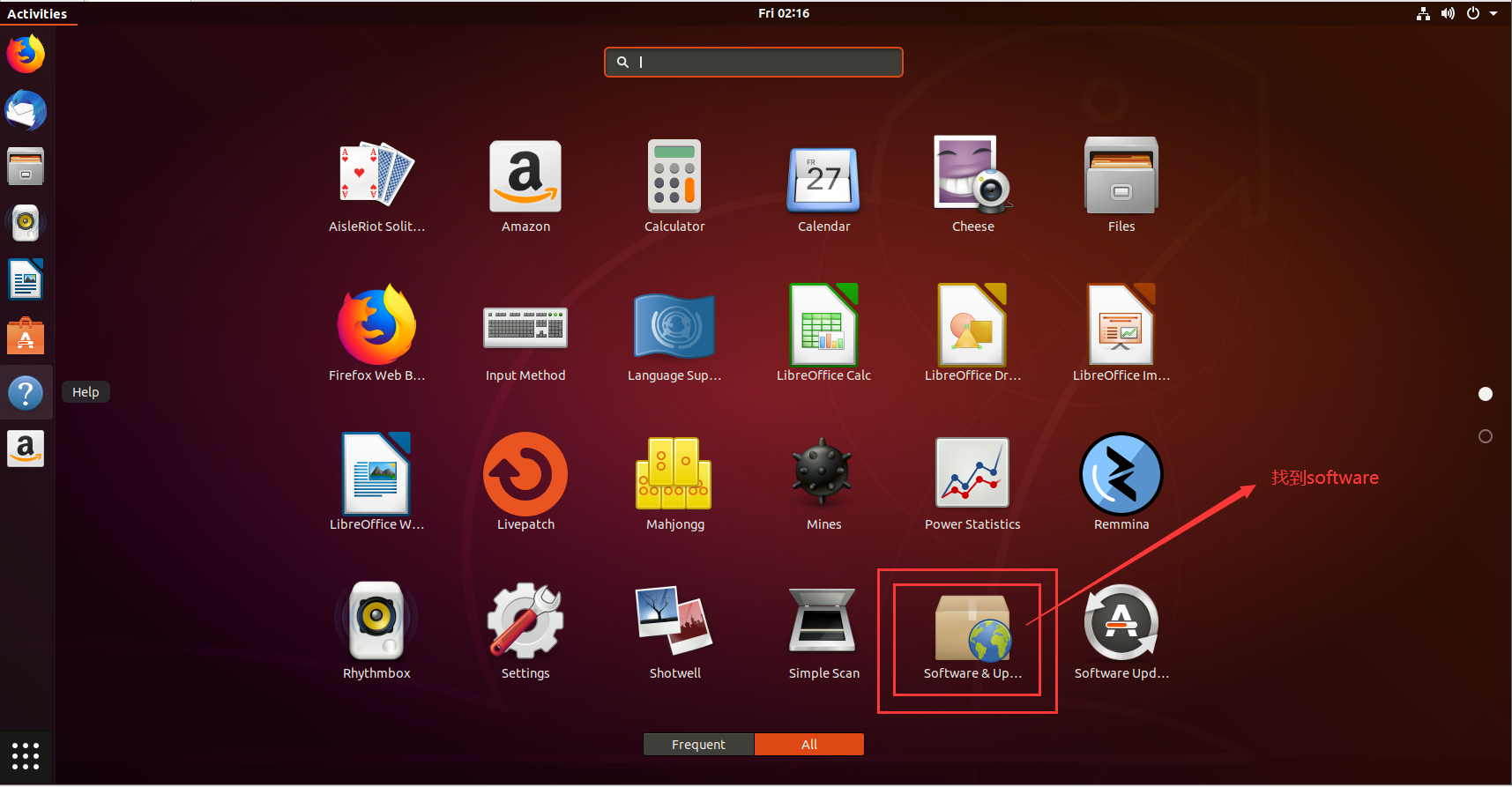This screenshot has width=1512, height=787.
Task: Launch Cheese webcam app
Action: pos(972,185)
